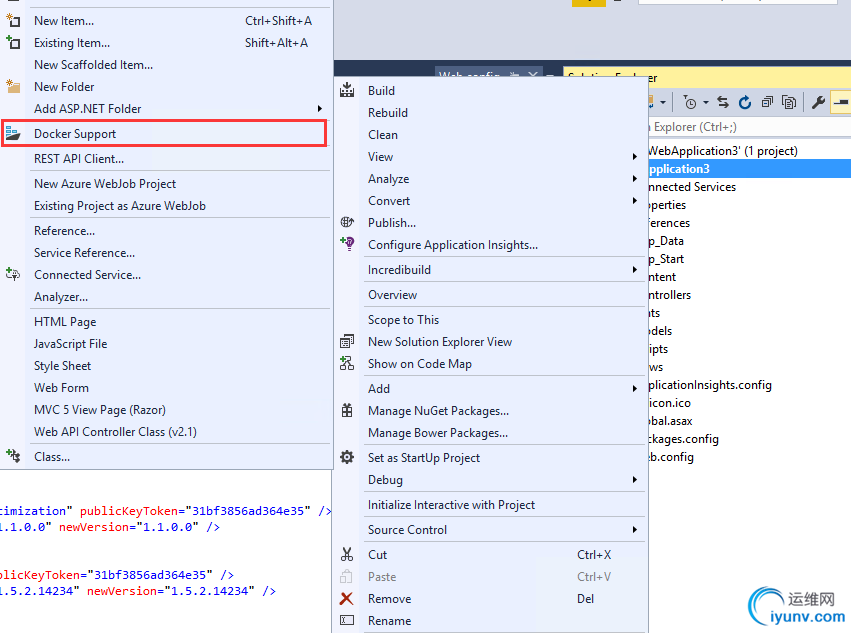This screenshot has height=633, width=851.
Task: Add an MVC 5 View Page (Razor)
Action: coord(100,409)
